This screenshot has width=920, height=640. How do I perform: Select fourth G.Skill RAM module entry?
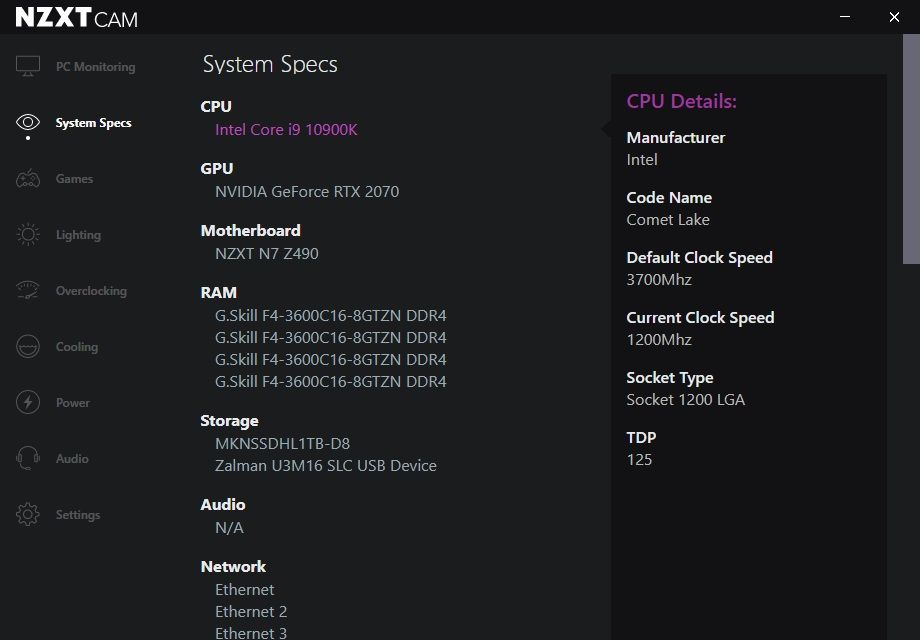point(330,381)
